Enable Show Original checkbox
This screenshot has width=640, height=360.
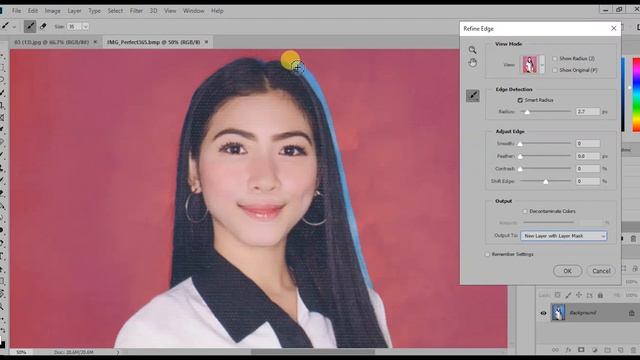(x=555, y=70)
